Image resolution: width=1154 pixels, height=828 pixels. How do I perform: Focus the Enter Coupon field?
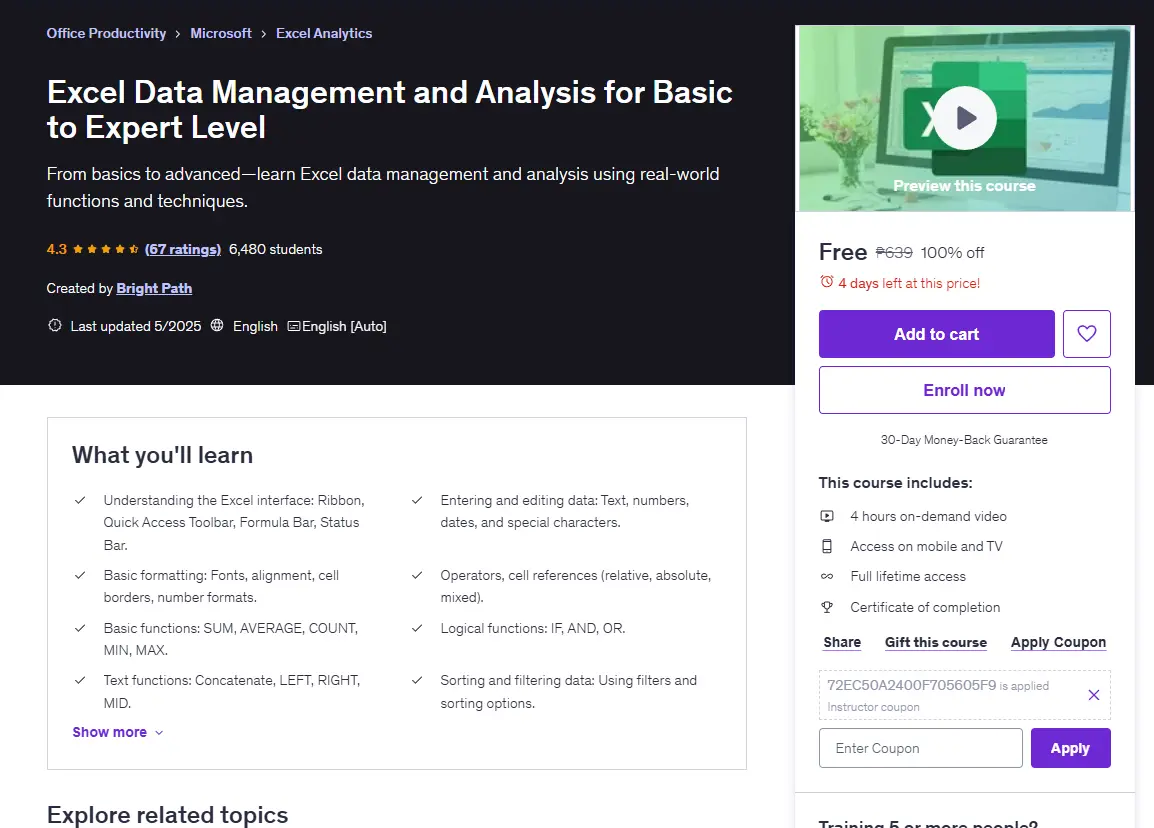point(921,748)
